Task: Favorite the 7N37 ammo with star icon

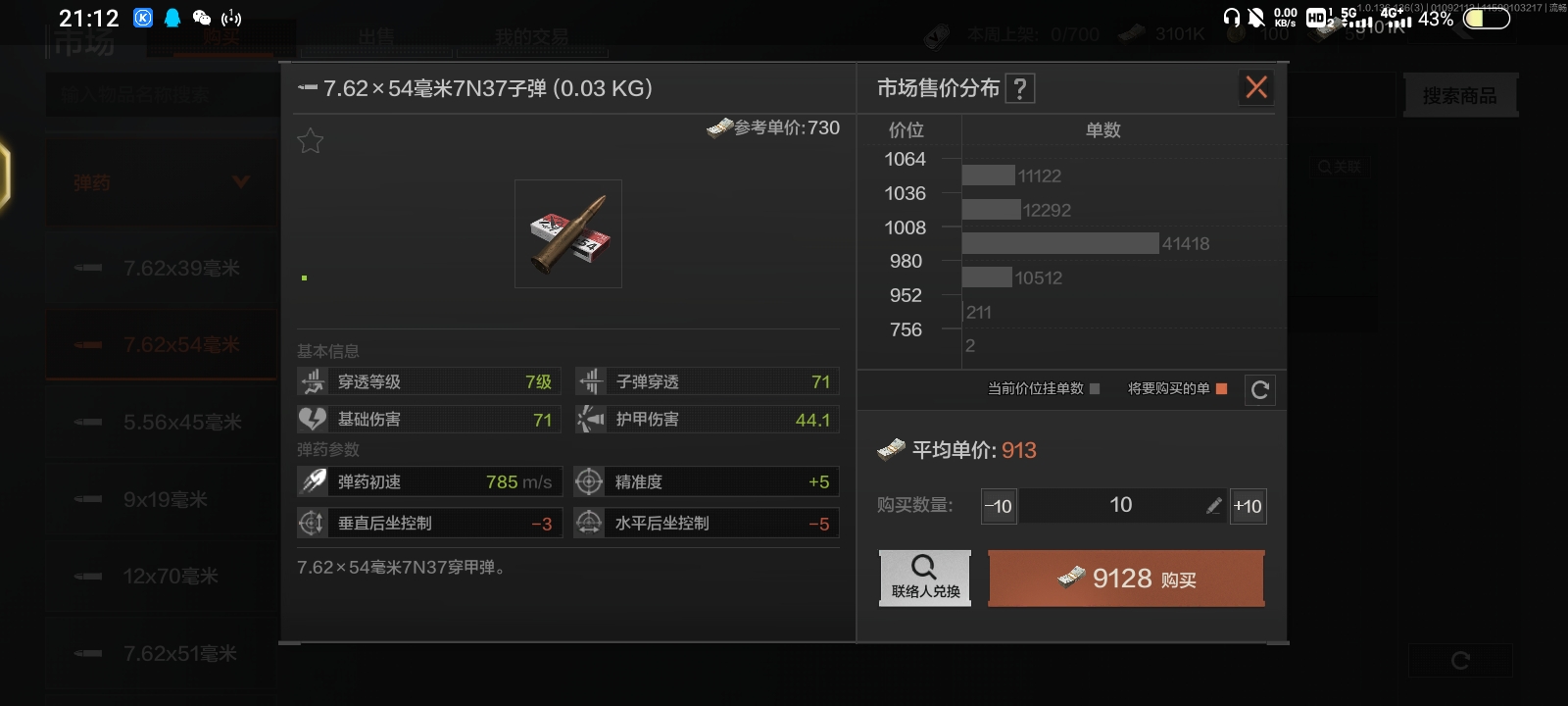Action: [x=310, y=141]
